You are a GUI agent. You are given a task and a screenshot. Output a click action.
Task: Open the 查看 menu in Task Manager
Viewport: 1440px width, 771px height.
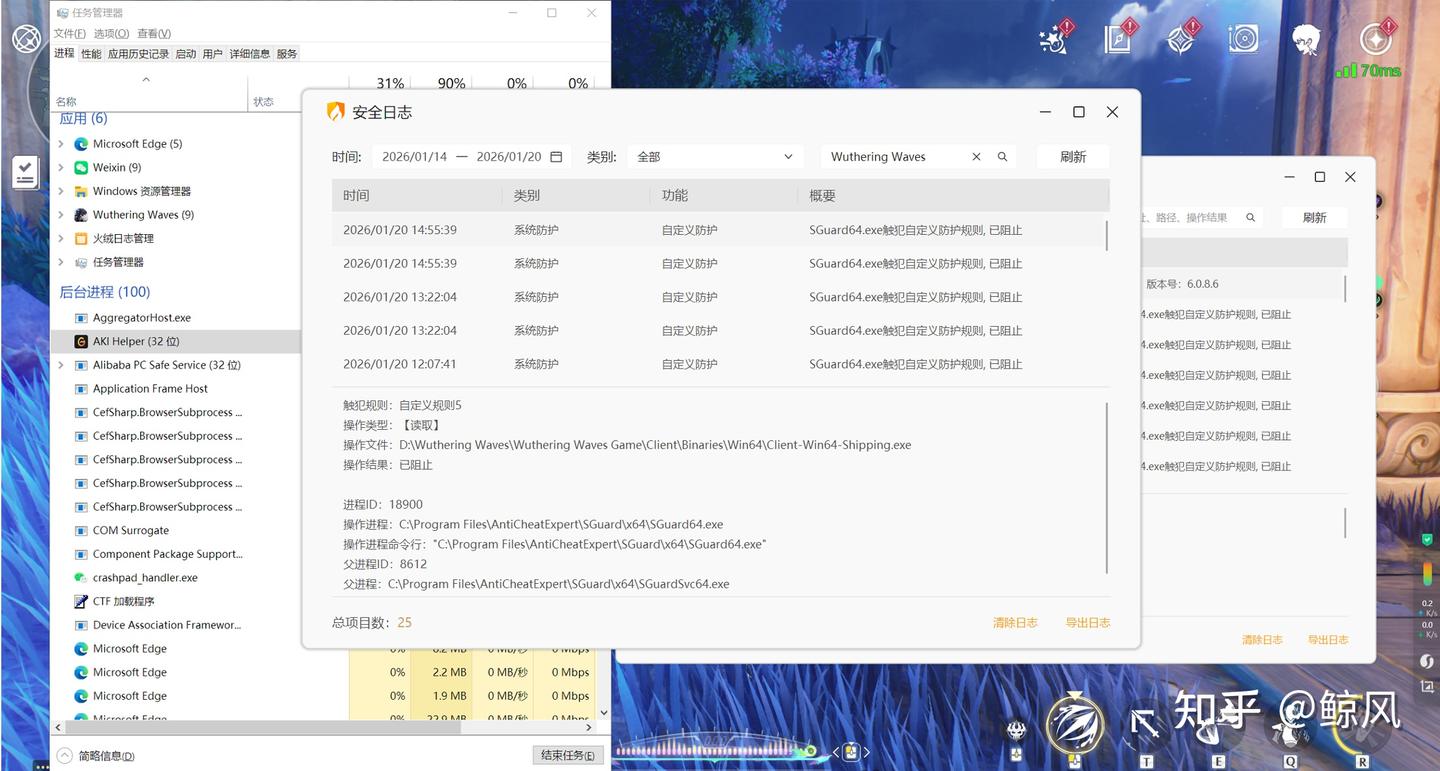pos(154,34)
